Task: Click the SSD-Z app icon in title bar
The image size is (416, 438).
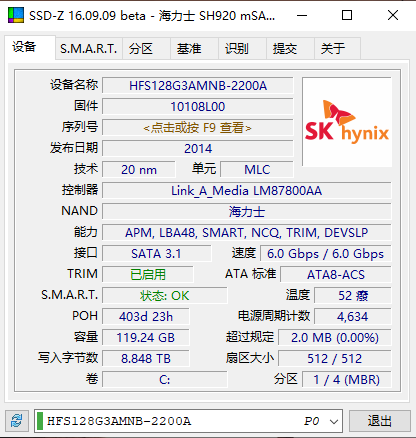Action: click(16, 15)
